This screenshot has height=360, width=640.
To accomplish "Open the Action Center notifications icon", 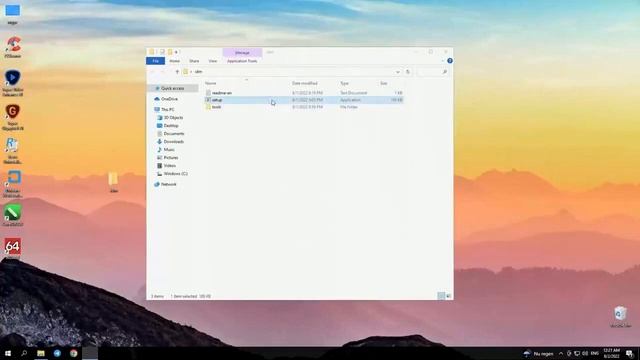I will pos(630,353).
